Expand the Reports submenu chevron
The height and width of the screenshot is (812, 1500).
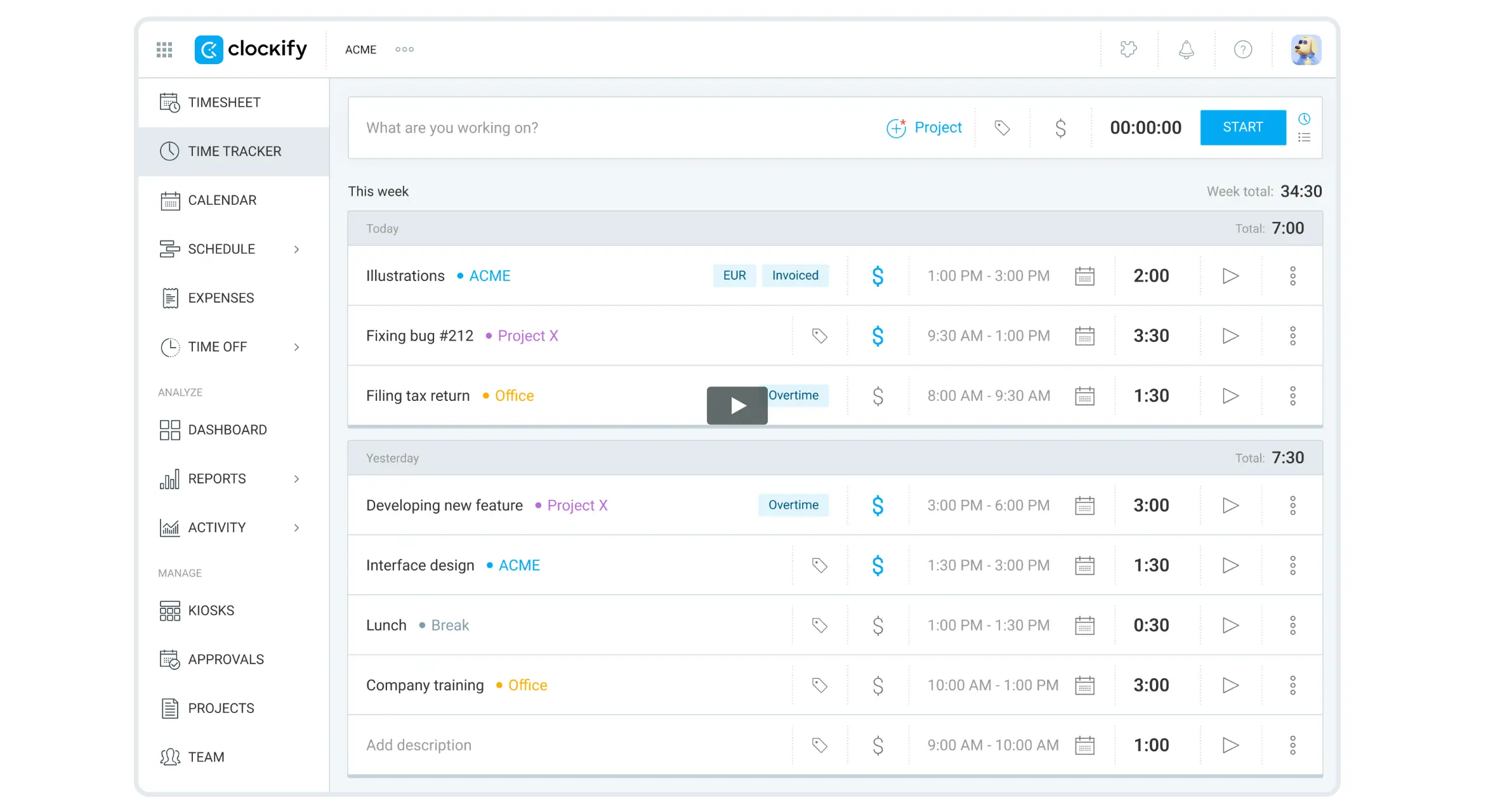point(296,479)
